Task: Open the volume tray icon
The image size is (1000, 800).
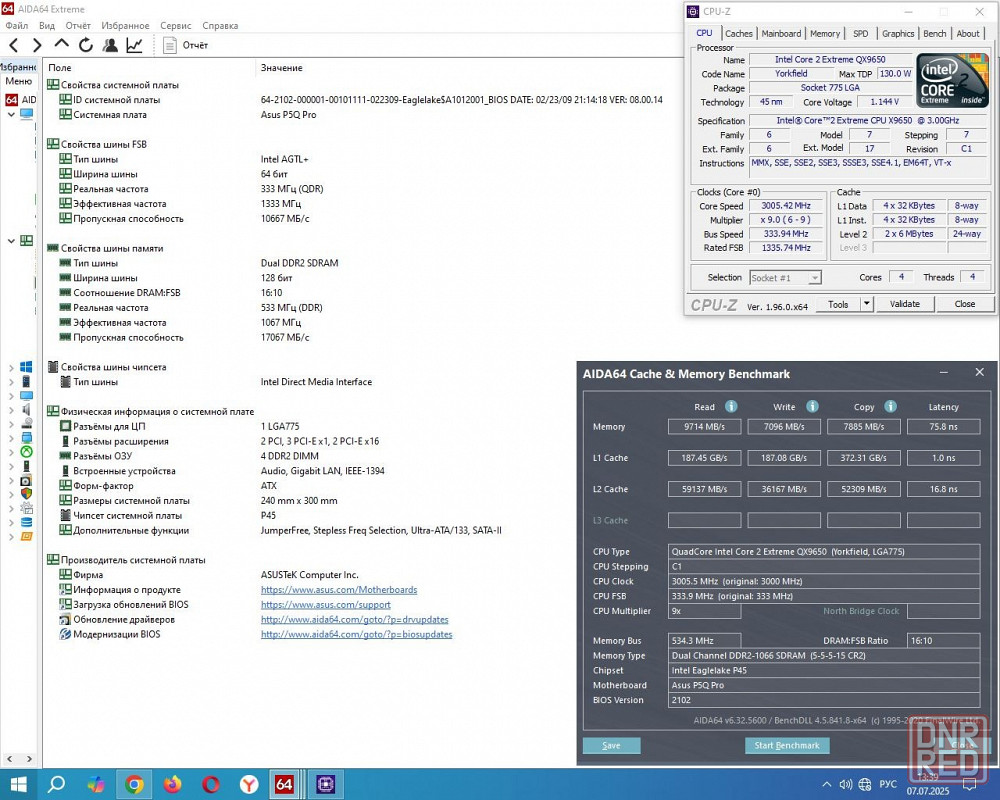Action: tap(846, 785)
